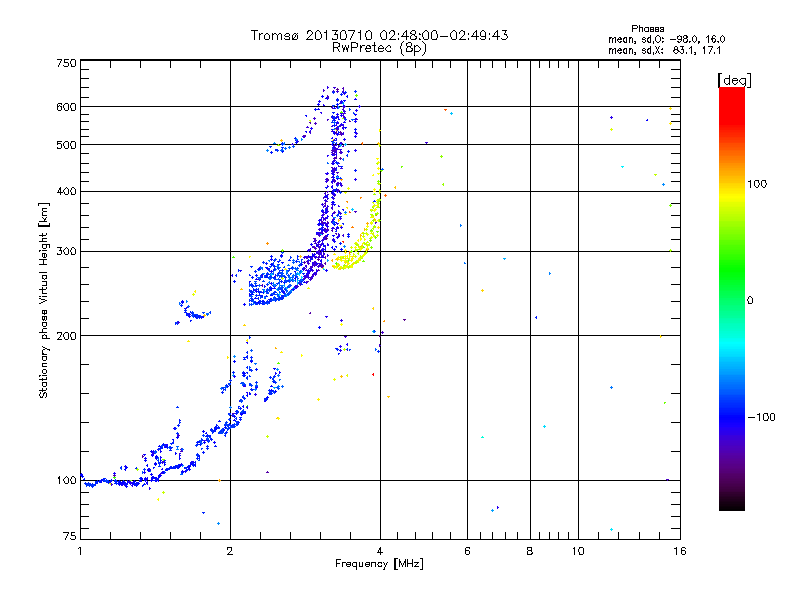
Task: Click the black bottom of the phase colorbar
Action: 732,504
